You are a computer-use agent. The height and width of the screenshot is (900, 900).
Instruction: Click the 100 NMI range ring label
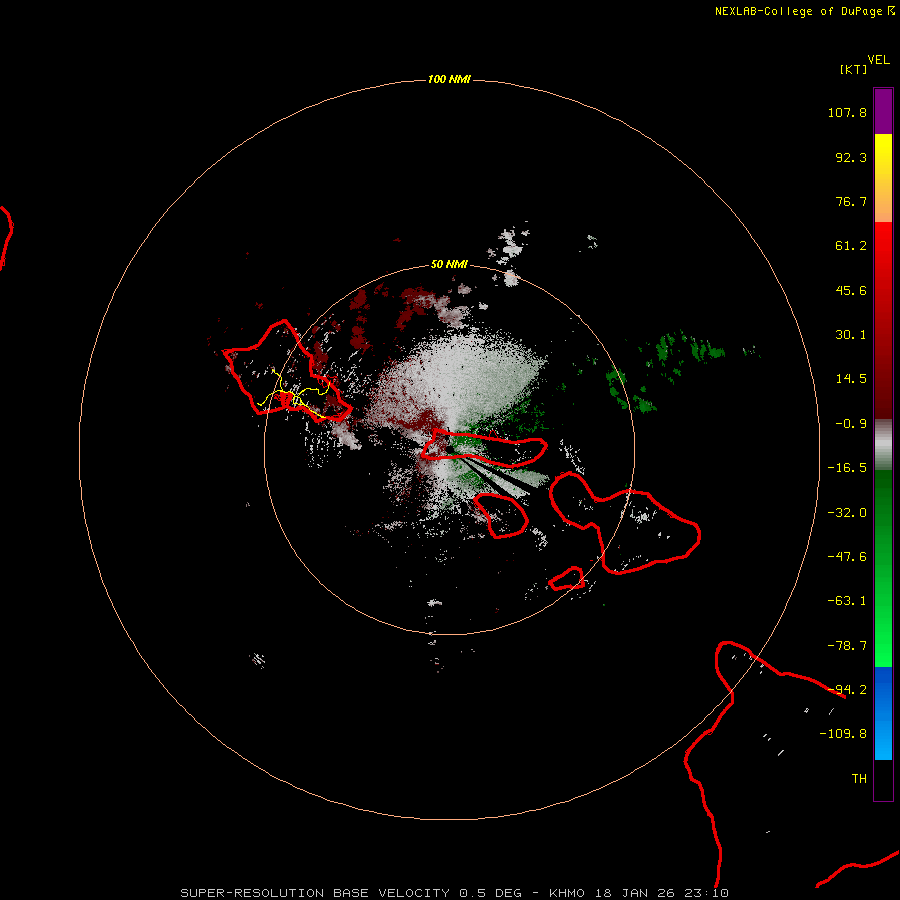pos(449,79)
